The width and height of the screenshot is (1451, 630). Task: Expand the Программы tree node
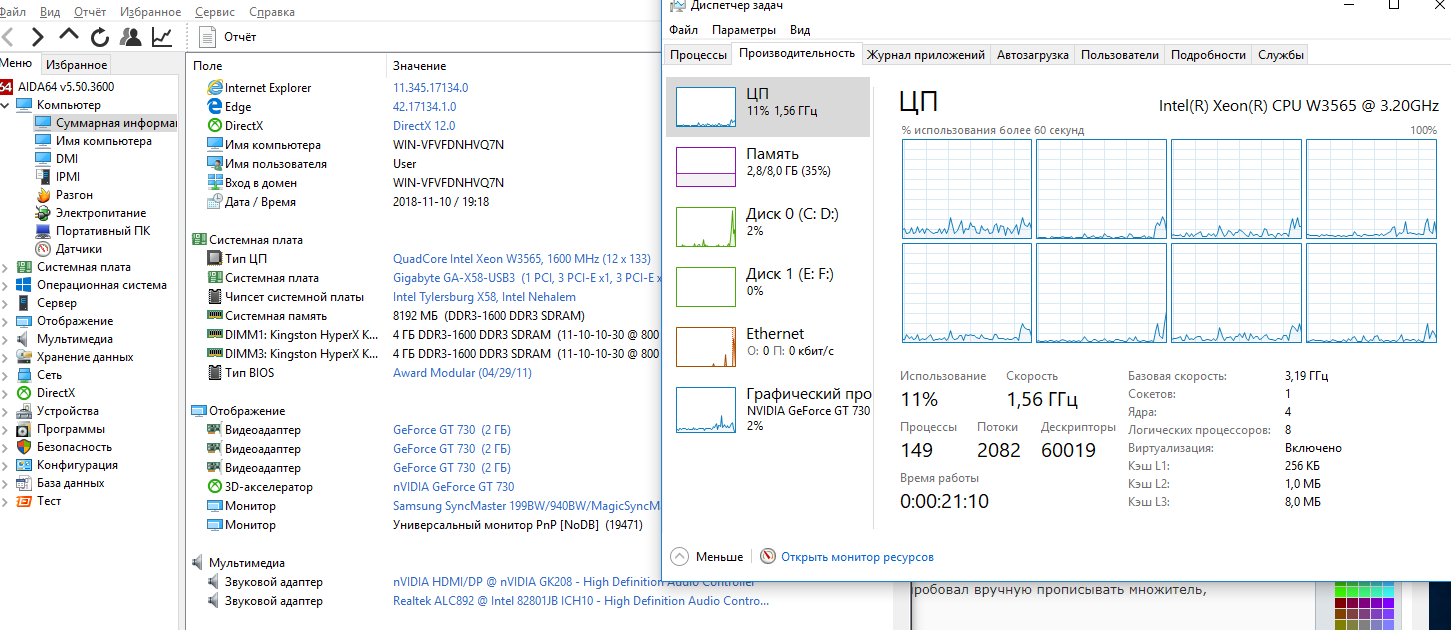pyautogui.click(x=6, y=429)
